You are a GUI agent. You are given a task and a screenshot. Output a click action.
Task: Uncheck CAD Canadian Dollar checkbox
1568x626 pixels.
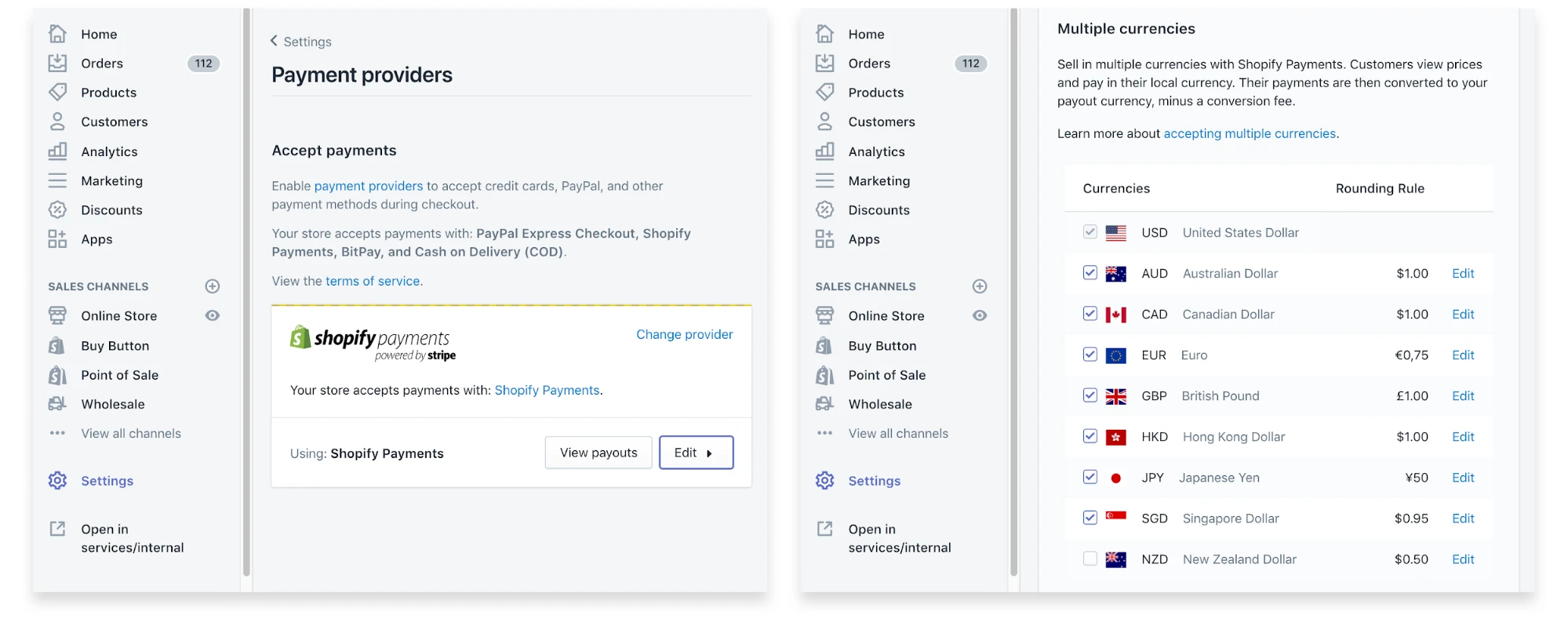click(x=1090, y=313)
